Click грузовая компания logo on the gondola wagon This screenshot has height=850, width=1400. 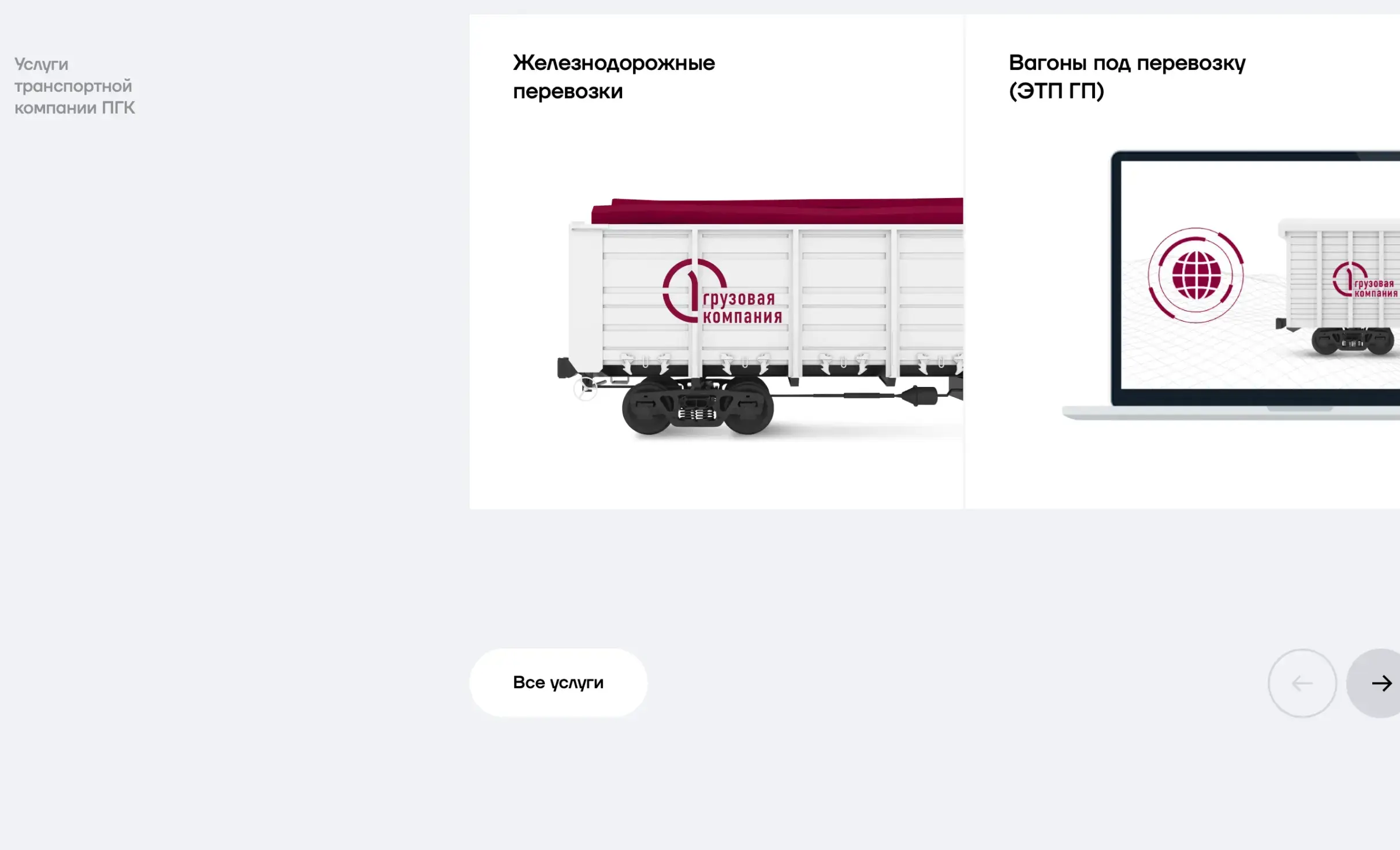[722, 292]
